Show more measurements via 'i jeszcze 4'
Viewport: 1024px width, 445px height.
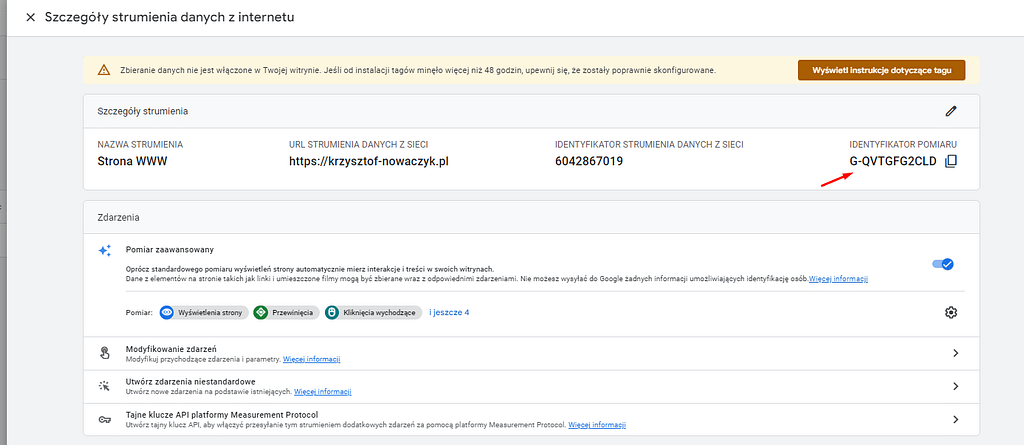click(x=449, y=313)
